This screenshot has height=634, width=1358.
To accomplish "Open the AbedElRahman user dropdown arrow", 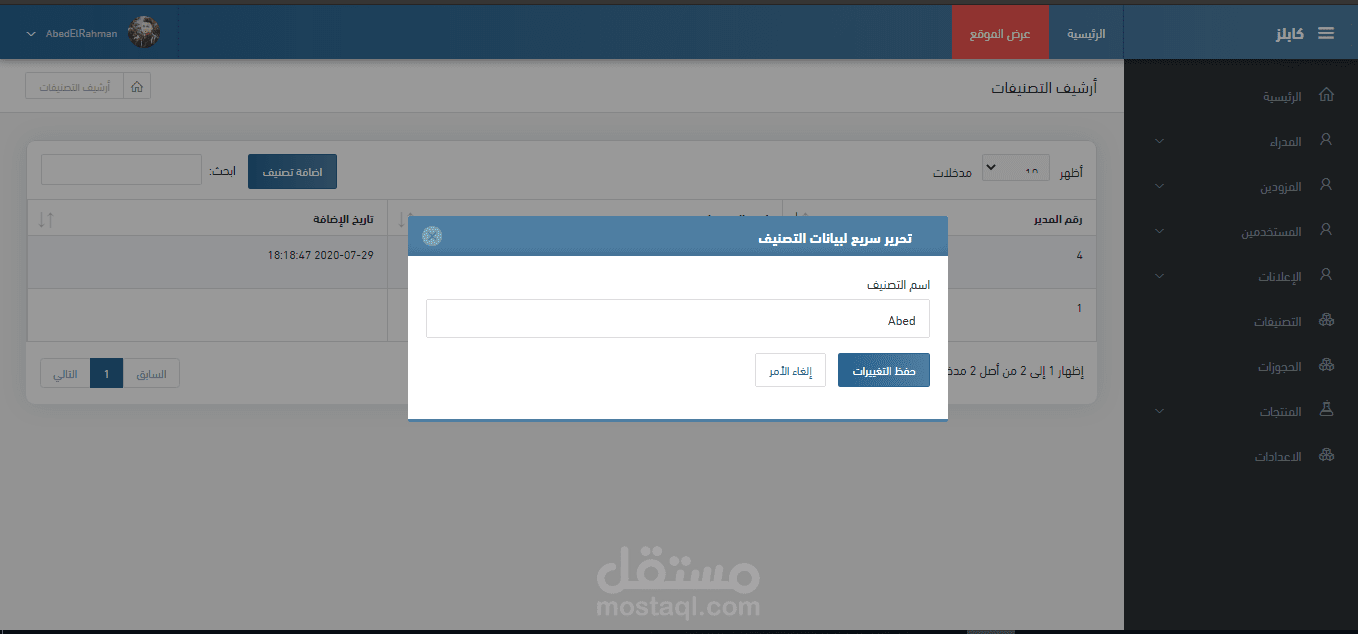I will point(31,34).
